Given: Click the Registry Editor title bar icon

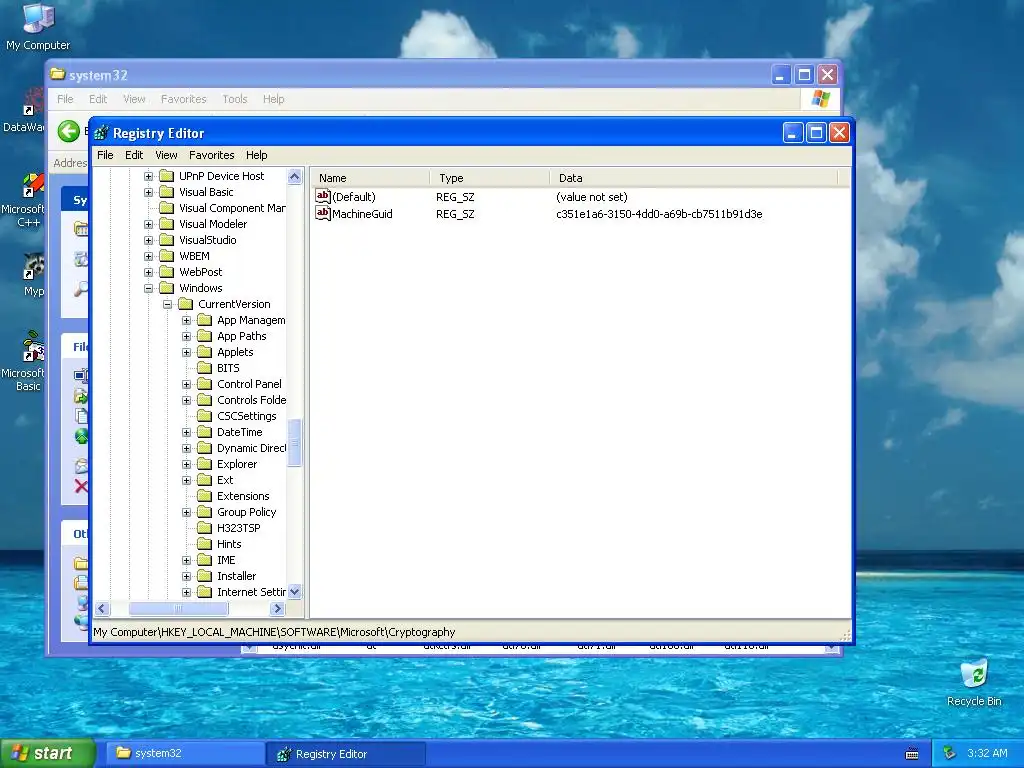Looking at the screenshot, I should pos(101,133).
